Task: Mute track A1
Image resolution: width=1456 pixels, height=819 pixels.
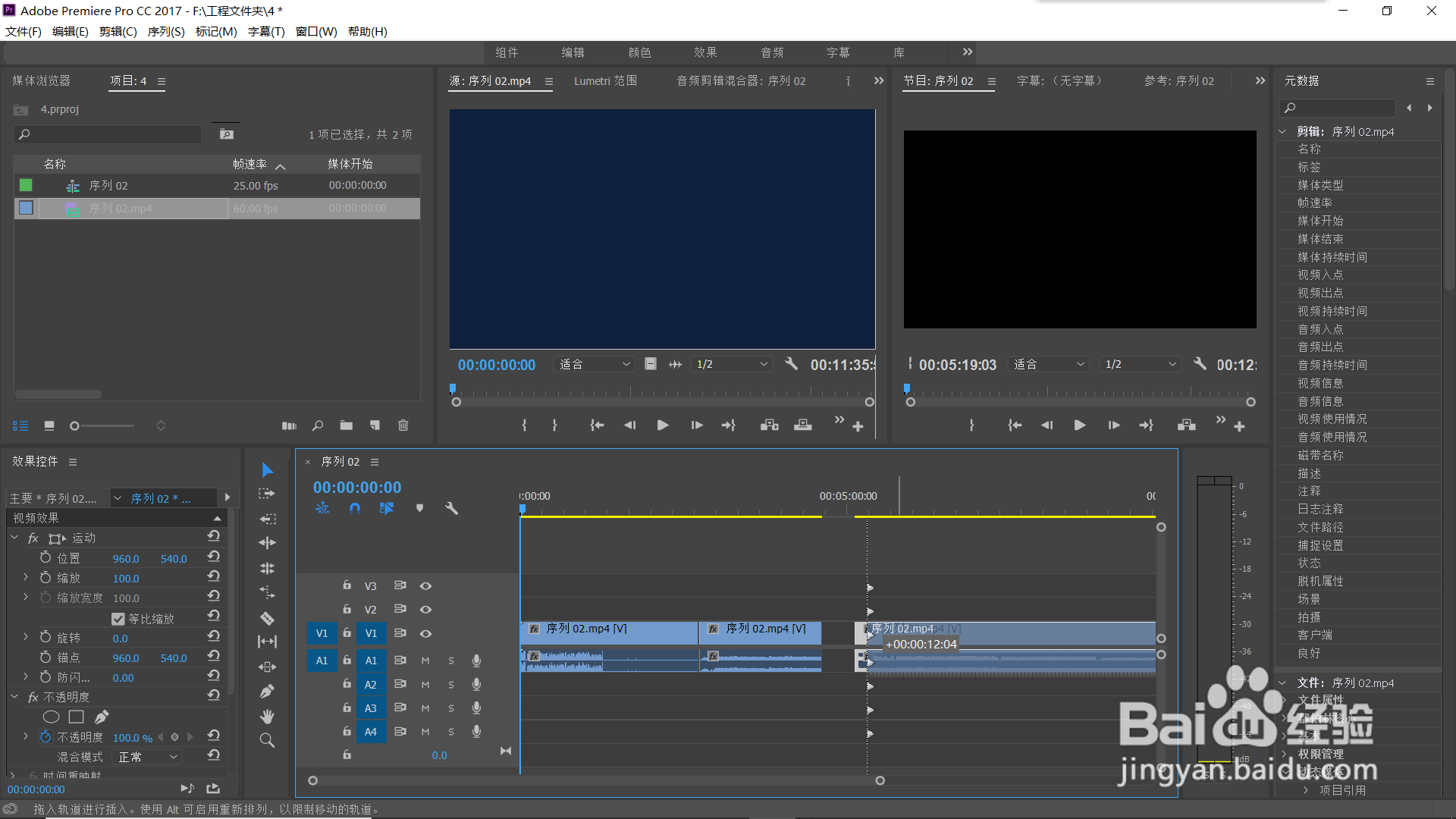Action: (425, 661)
